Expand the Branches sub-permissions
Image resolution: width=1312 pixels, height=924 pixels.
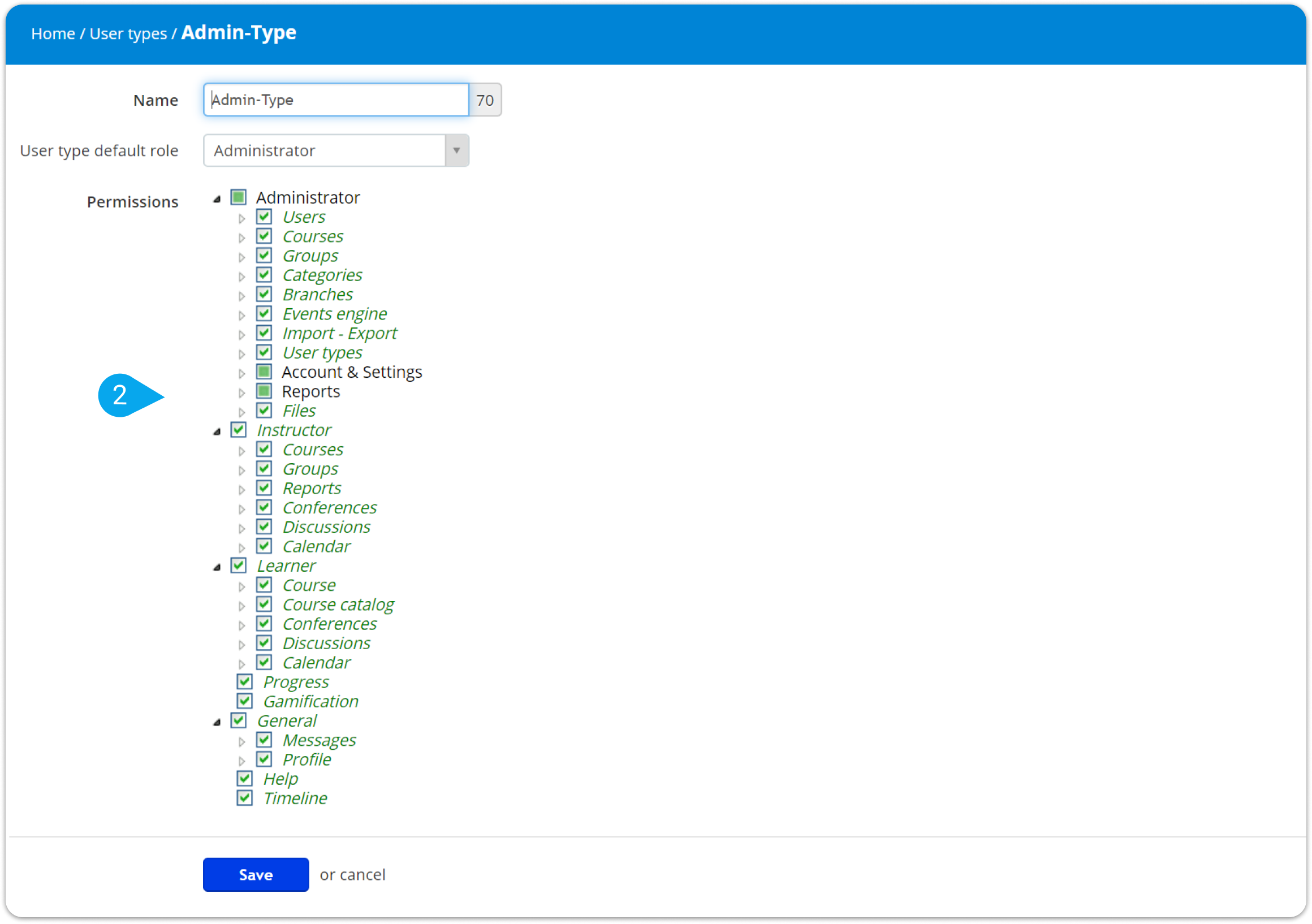click(x=242, y=295)
